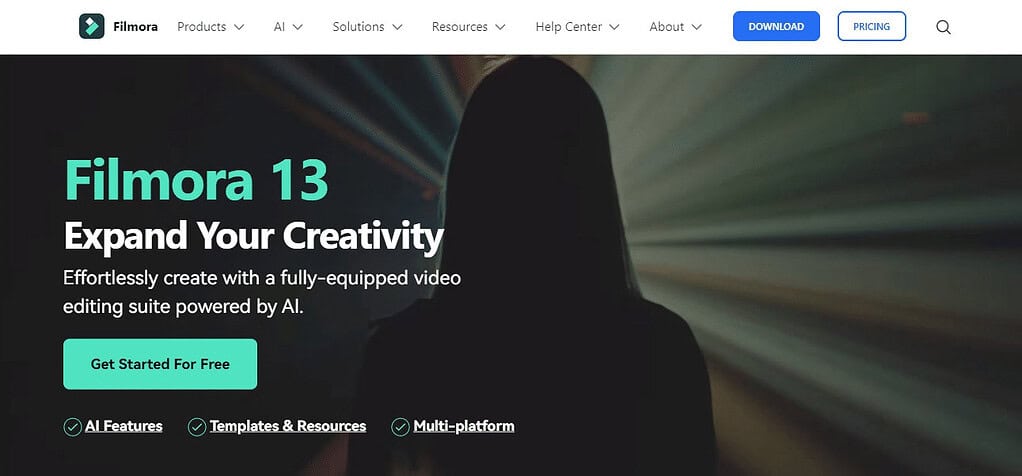Open the AI menu item
This screenshot has width=1022, height=476.
tap(279, 27)
